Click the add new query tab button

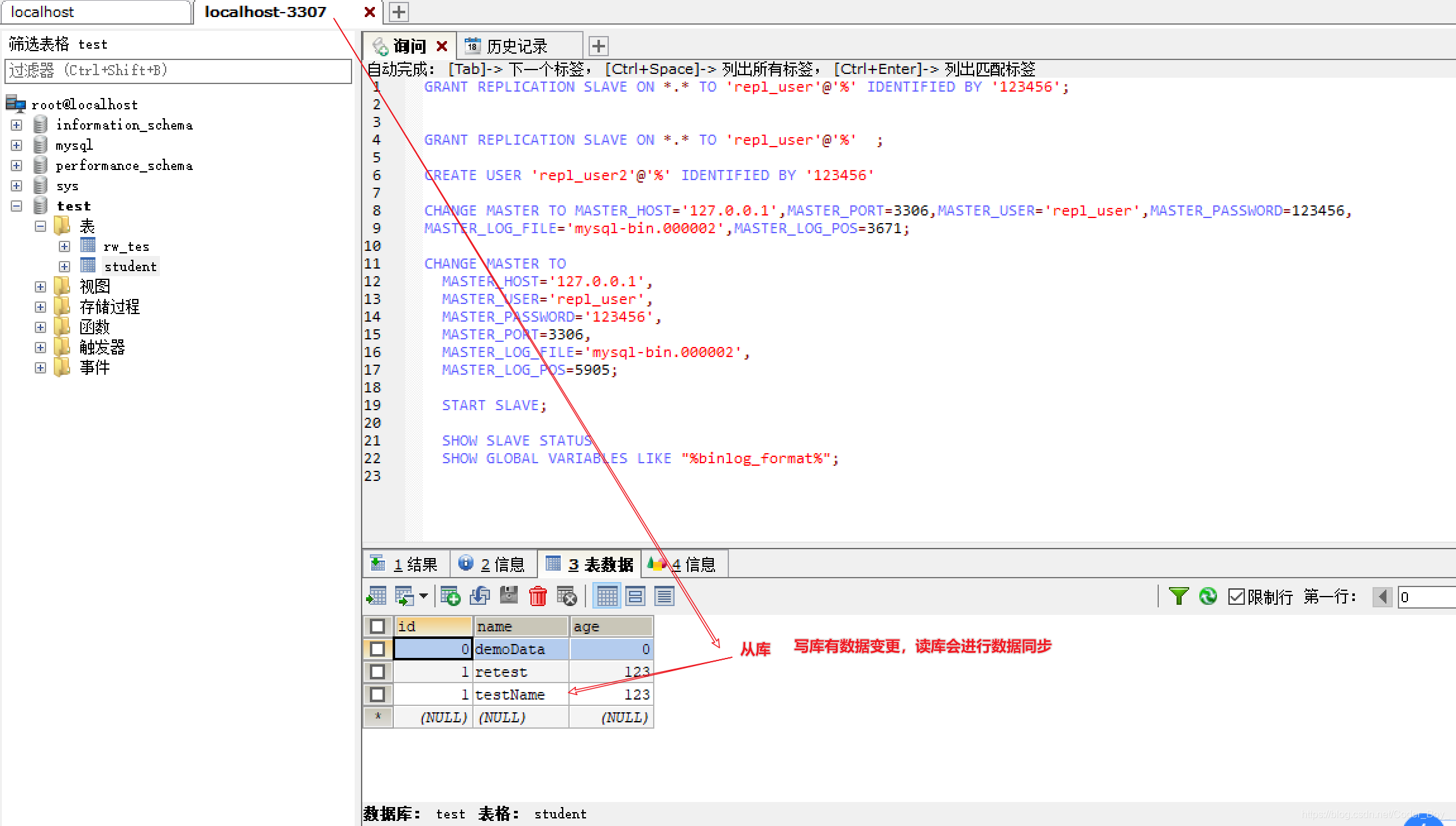pyautogui.click(x=598, y=46)
